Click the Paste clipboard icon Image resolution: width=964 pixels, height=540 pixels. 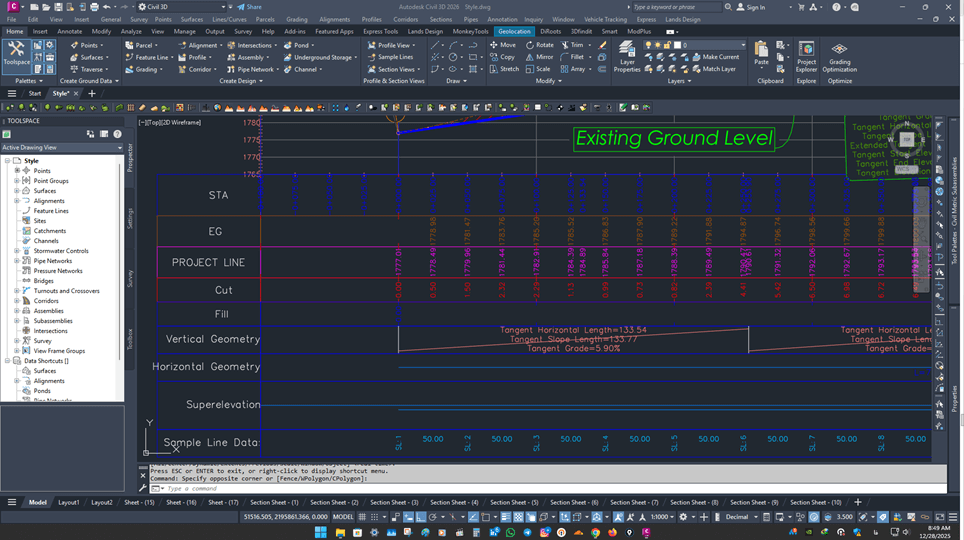[x=761, y=52]
